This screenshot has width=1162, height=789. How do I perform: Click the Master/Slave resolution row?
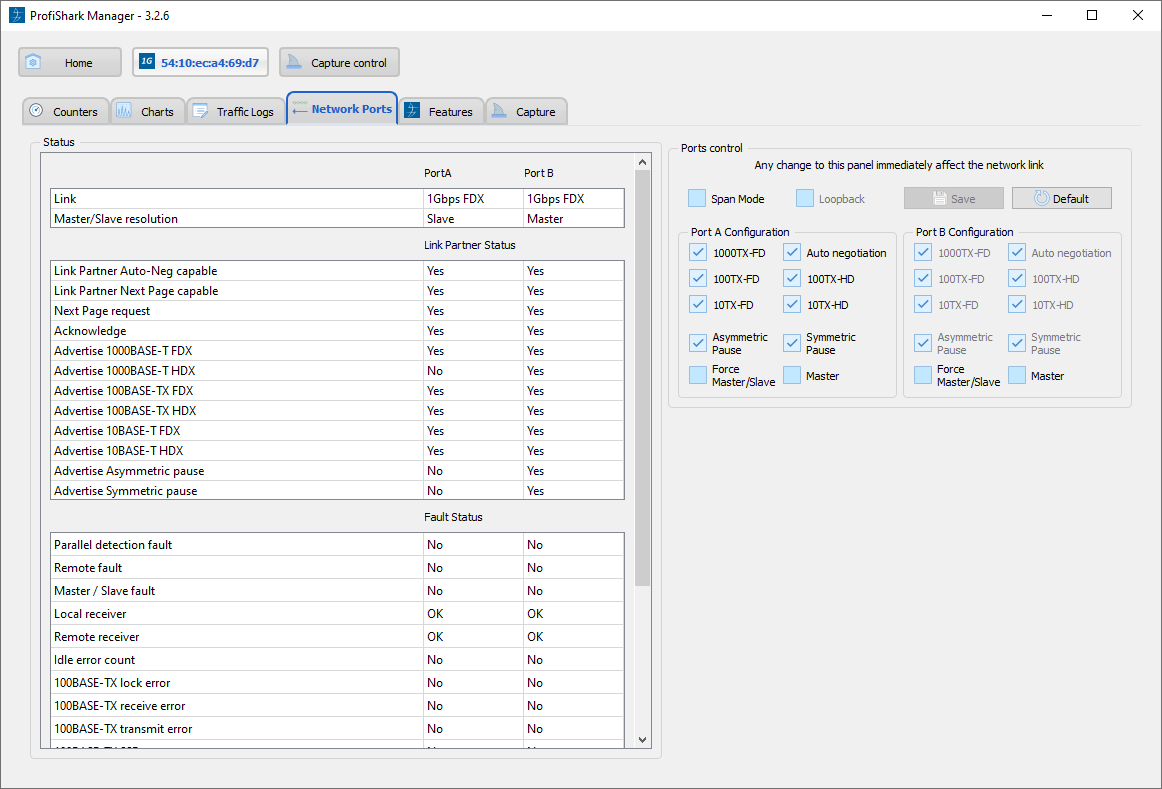337,219
